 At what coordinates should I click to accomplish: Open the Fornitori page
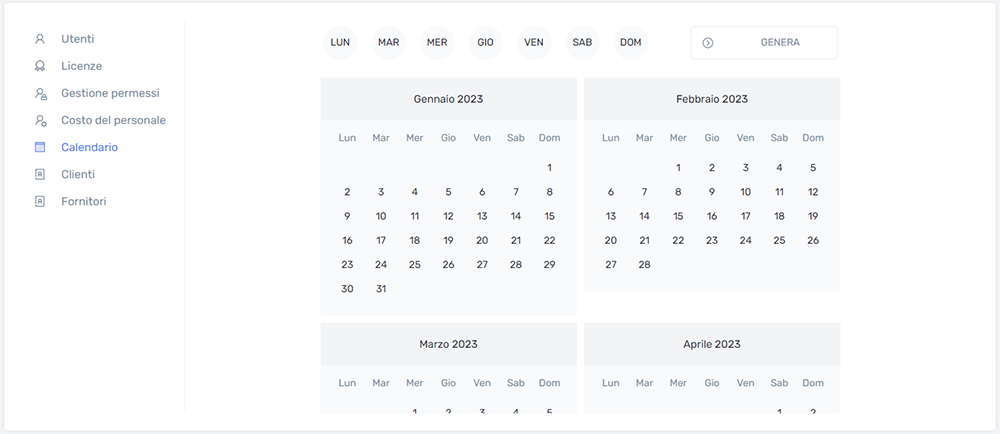tap(84, 201)
